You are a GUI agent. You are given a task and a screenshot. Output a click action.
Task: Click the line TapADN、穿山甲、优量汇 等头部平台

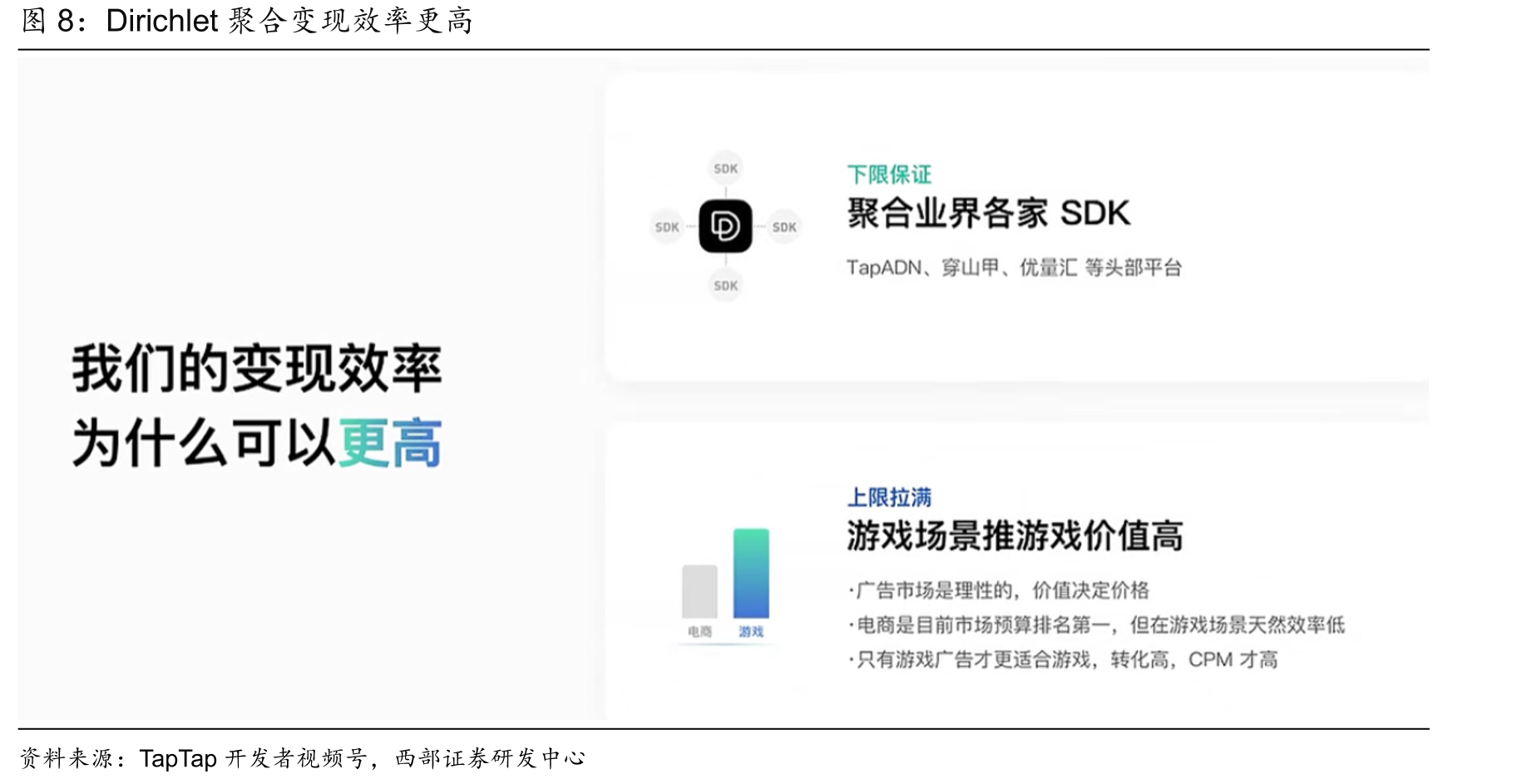pos(1014,268)
